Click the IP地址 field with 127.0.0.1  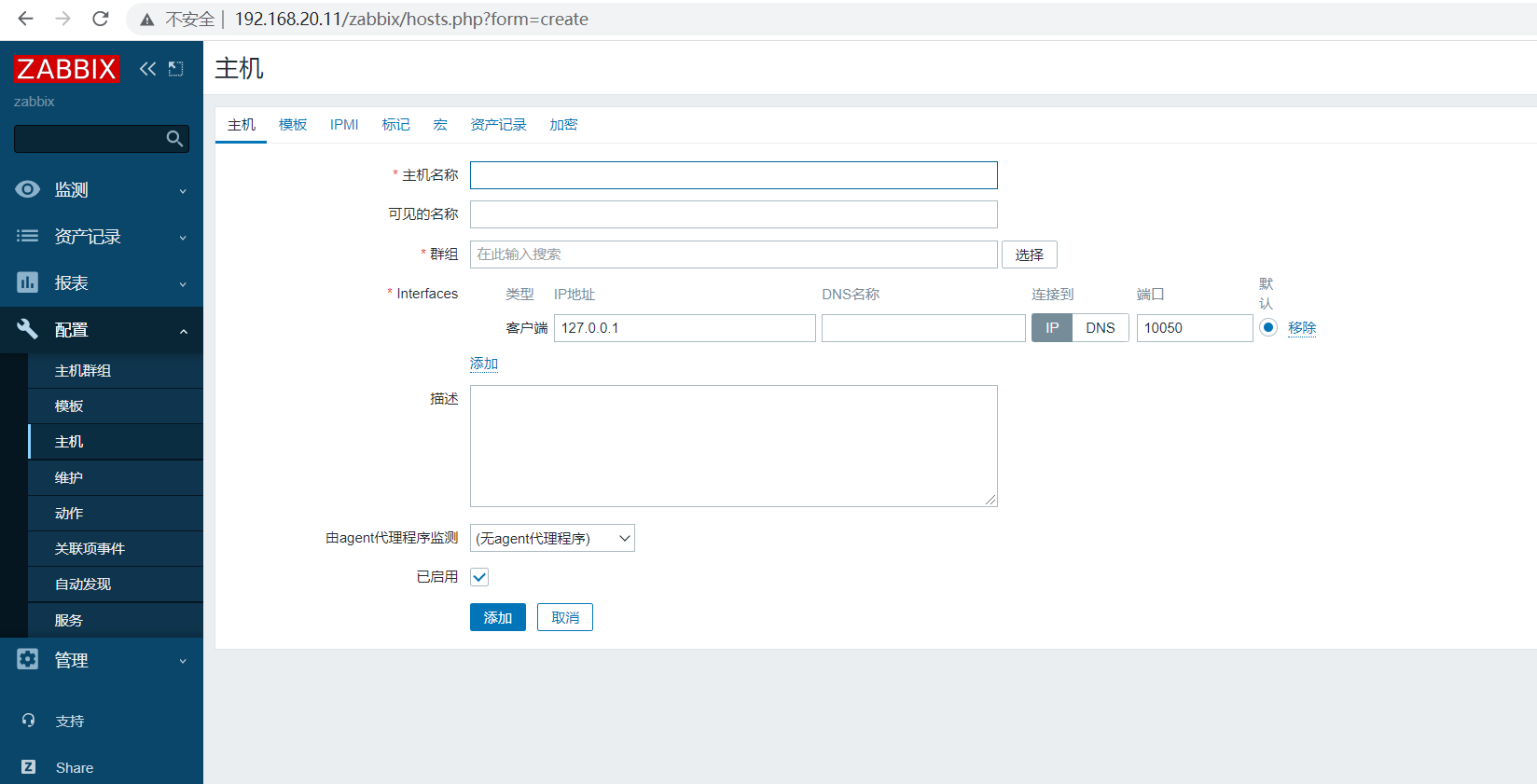(x=685, y=328)
